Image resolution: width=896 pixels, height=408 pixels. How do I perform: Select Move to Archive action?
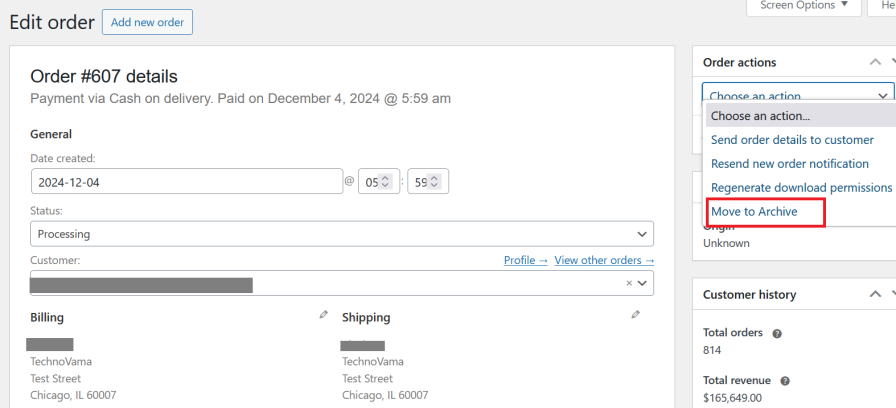(x=754, y=212)
